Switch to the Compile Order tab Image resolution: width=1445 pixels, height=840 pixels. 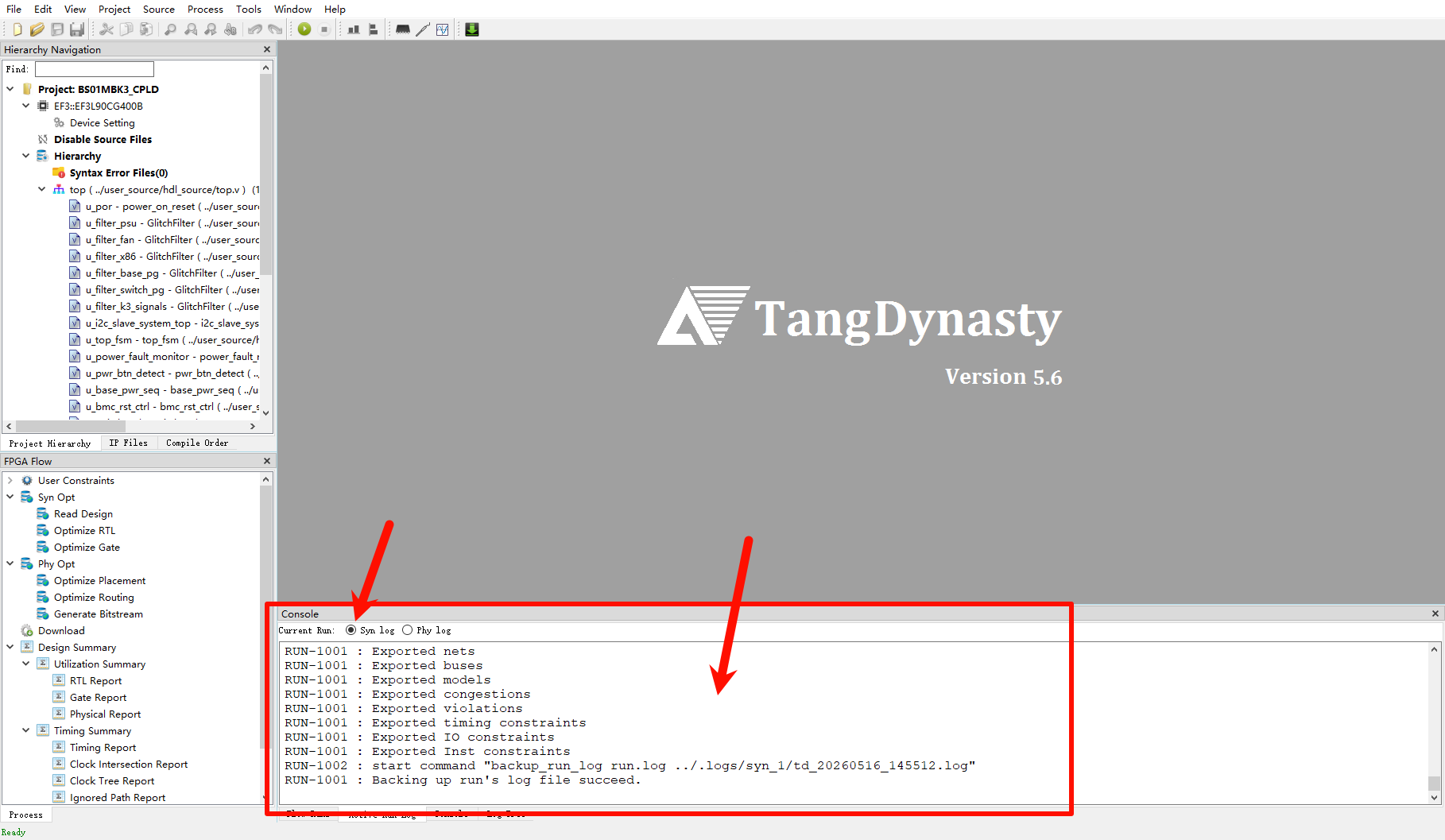pyautogui.click(x=197, y=443)
